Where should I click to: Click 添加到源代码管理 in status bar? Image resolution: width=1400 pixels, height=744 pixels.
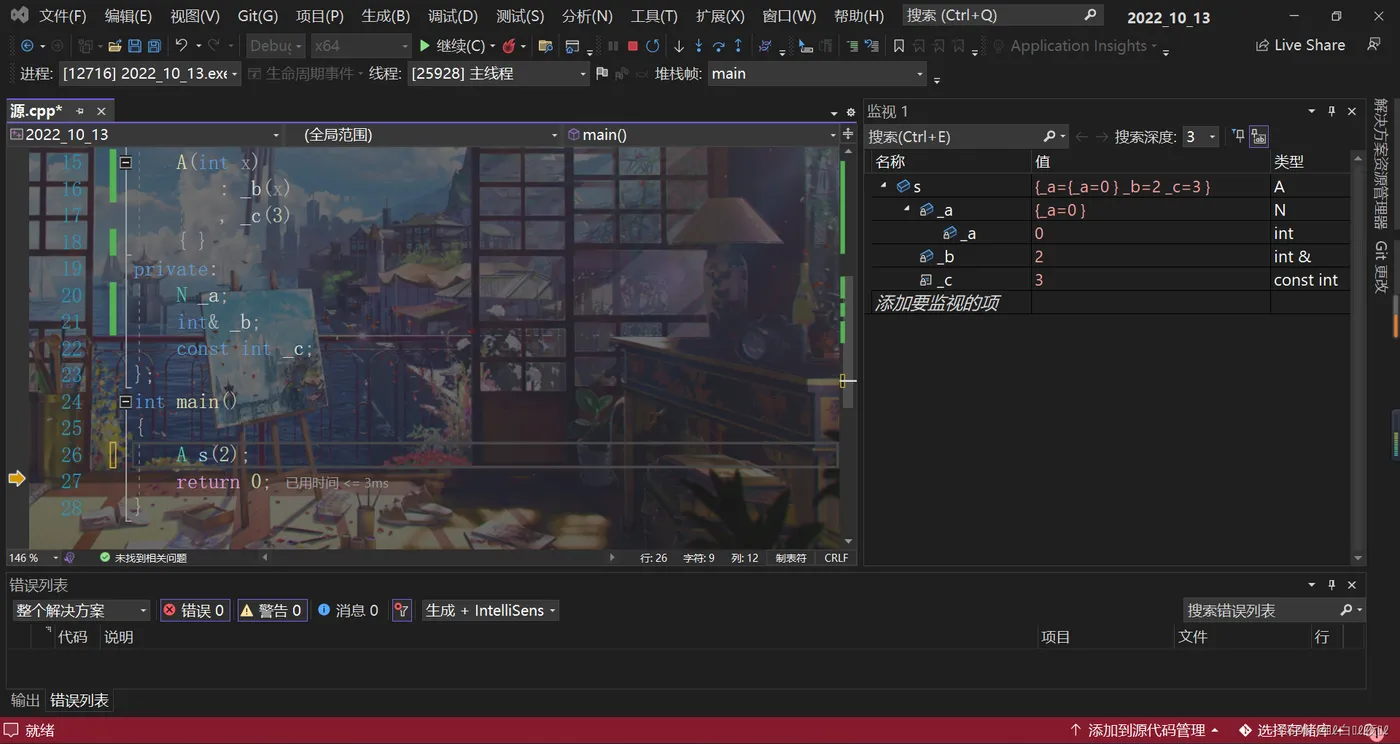tap(1146, 731)
